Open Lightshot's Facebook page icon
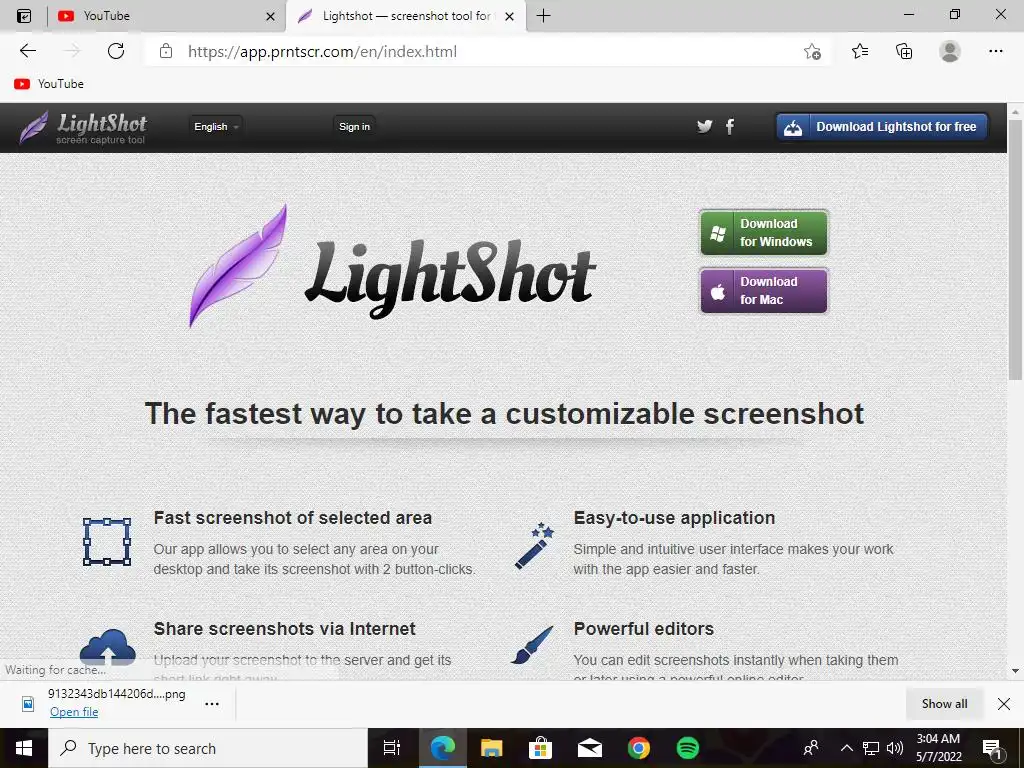 point(729,127)
